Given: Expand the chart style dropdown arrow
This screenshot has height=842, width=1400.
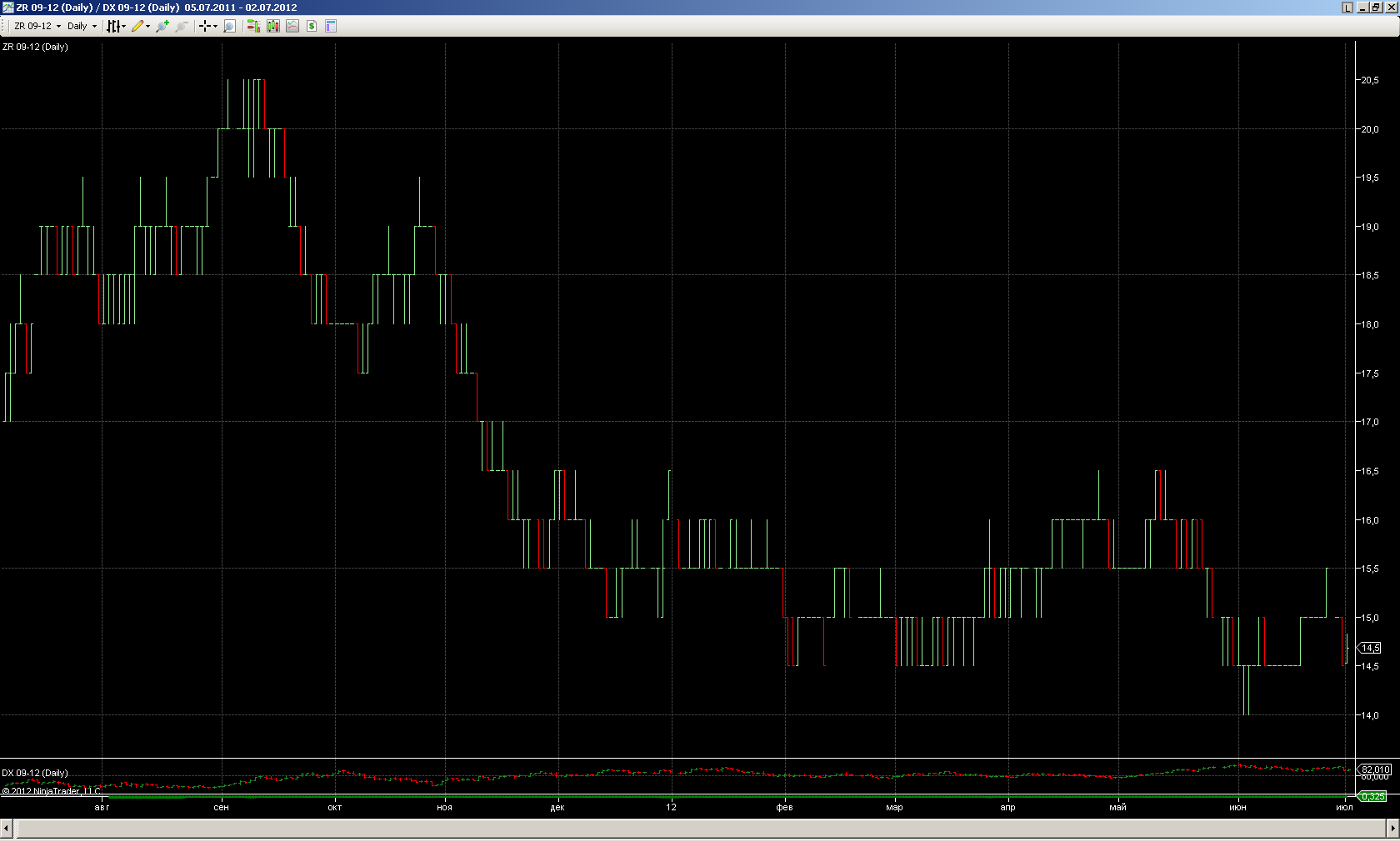Looking at the screenshot, I should pos(124,26).
